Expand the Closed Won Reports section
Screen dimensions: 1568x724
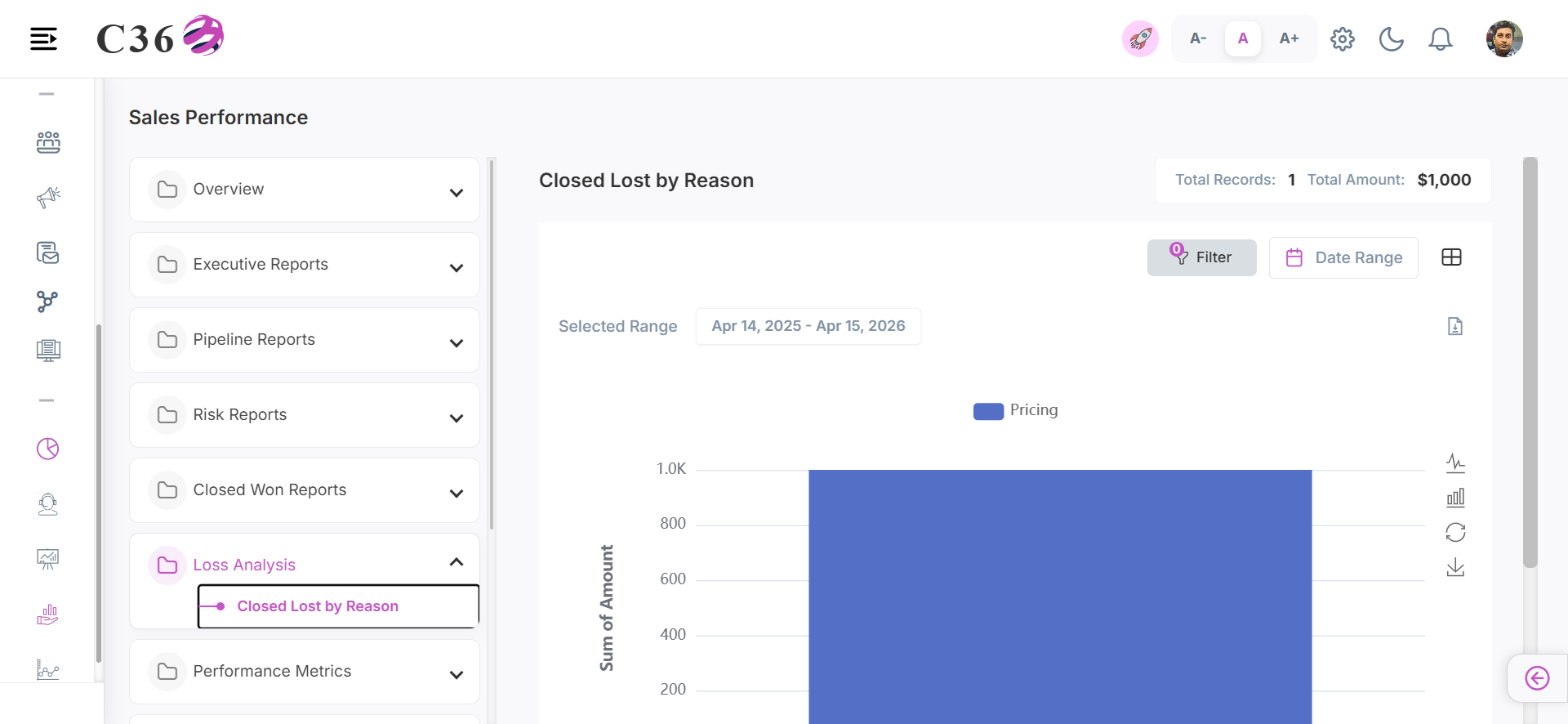click(x=305, y=490)
